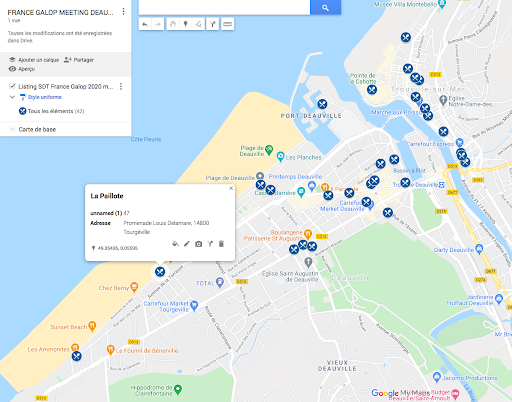
Task: Edit La Paillote with pencil icon
Action: [x=187, y=244]
